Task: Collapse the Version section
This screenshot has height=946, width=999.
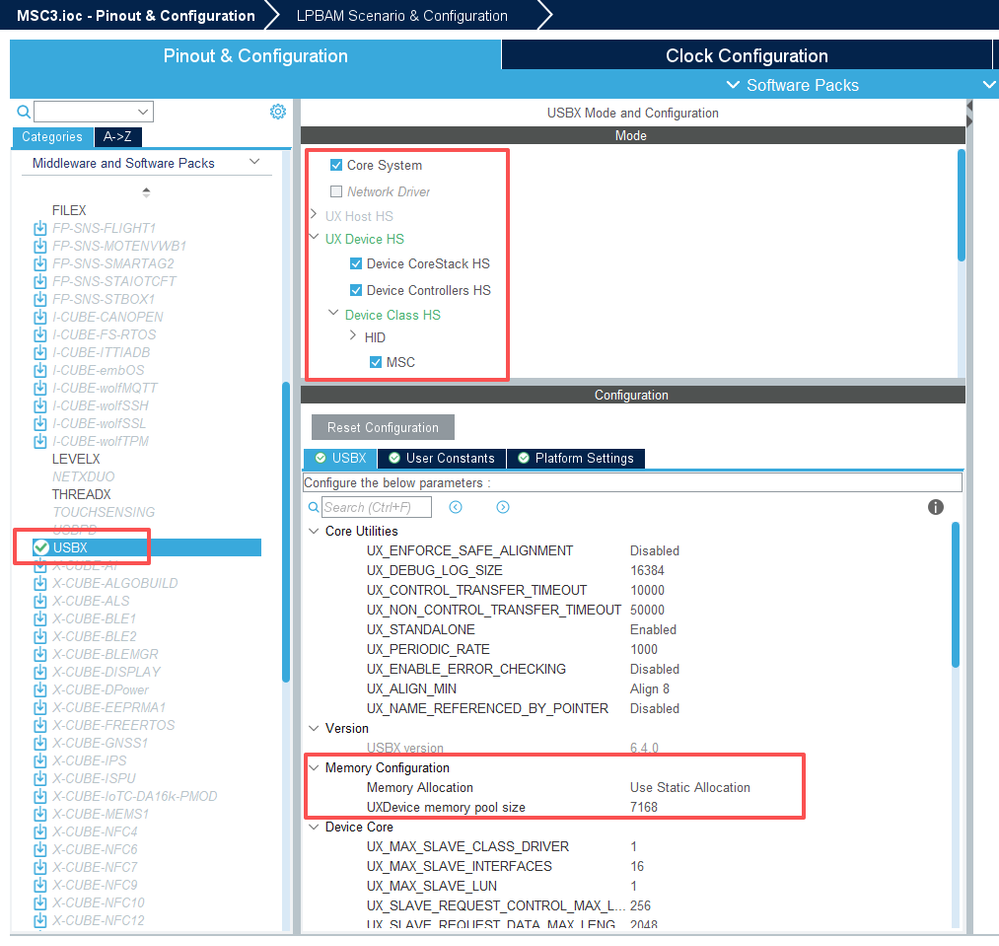Action: tap(313, 727)
